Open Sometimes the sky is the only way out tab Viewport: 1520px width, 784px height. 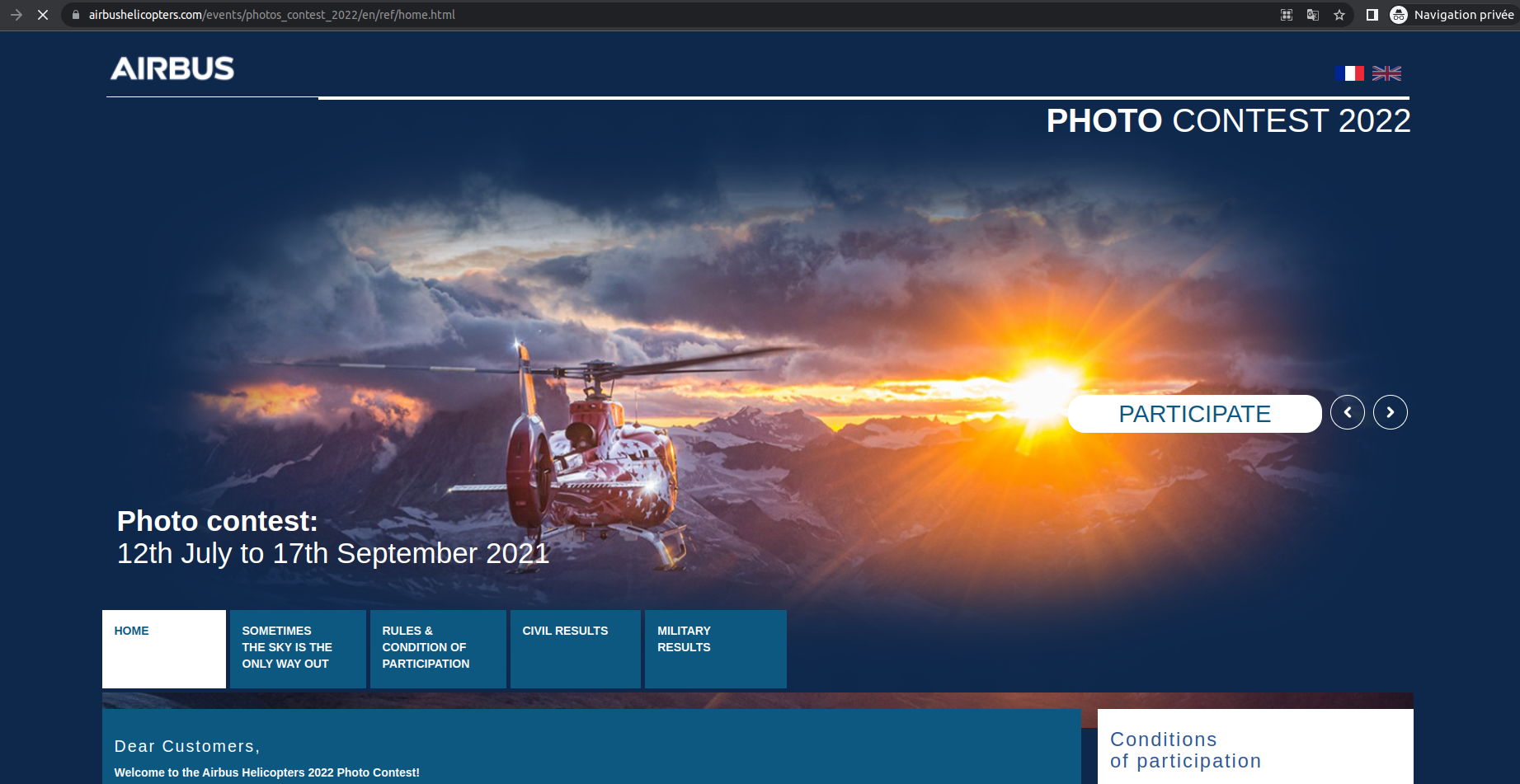point(298,649)
